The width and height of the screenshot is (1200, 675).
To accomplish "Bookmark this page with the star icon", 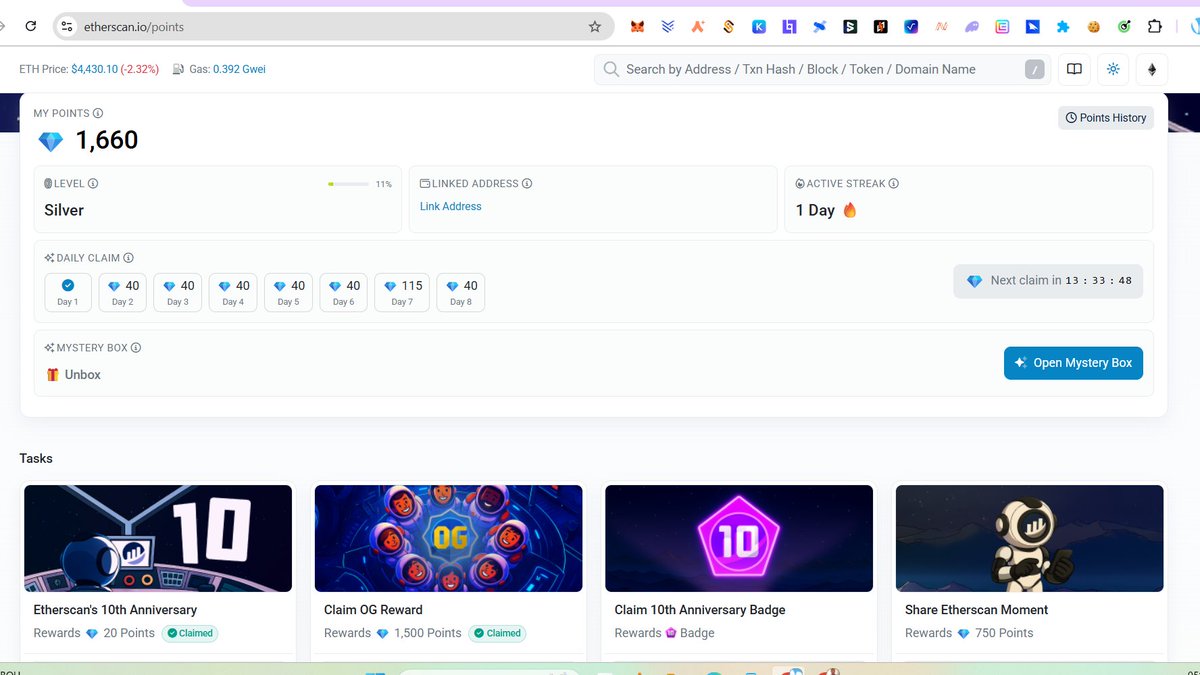I will (595, 27).
